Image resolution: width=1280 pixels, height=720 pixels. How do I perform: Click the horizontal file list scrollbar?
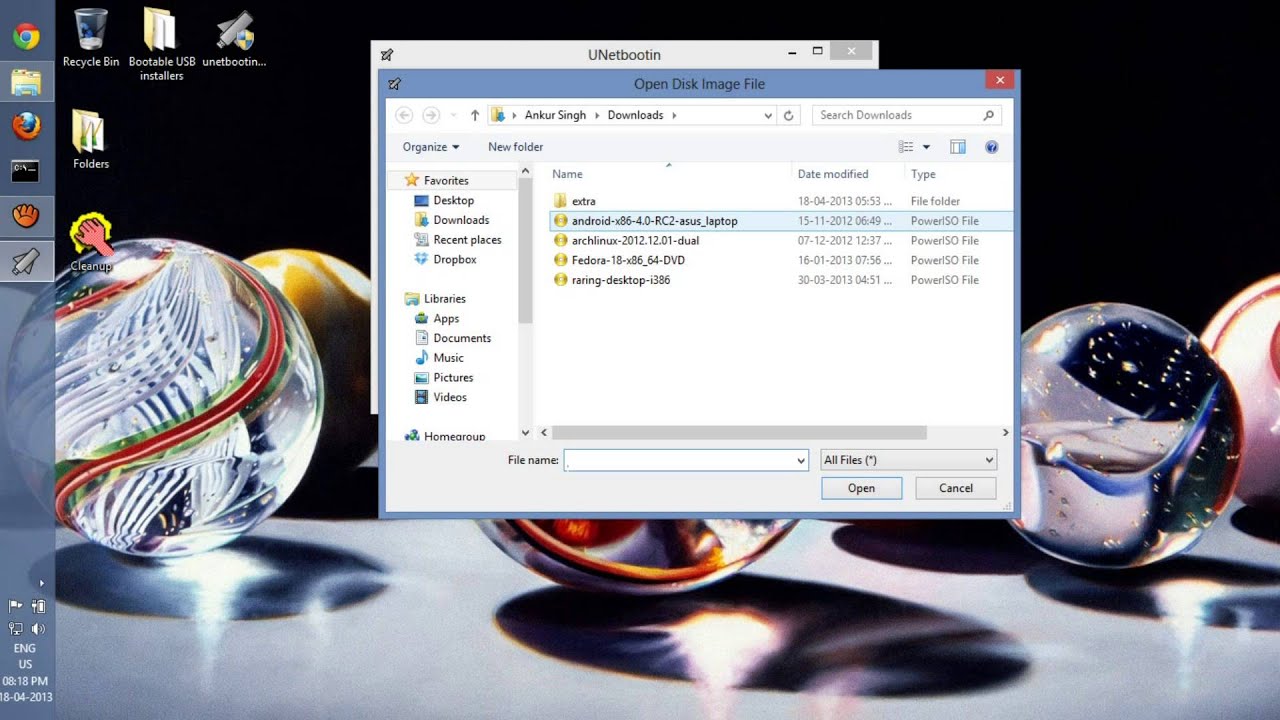pos(739,433)
